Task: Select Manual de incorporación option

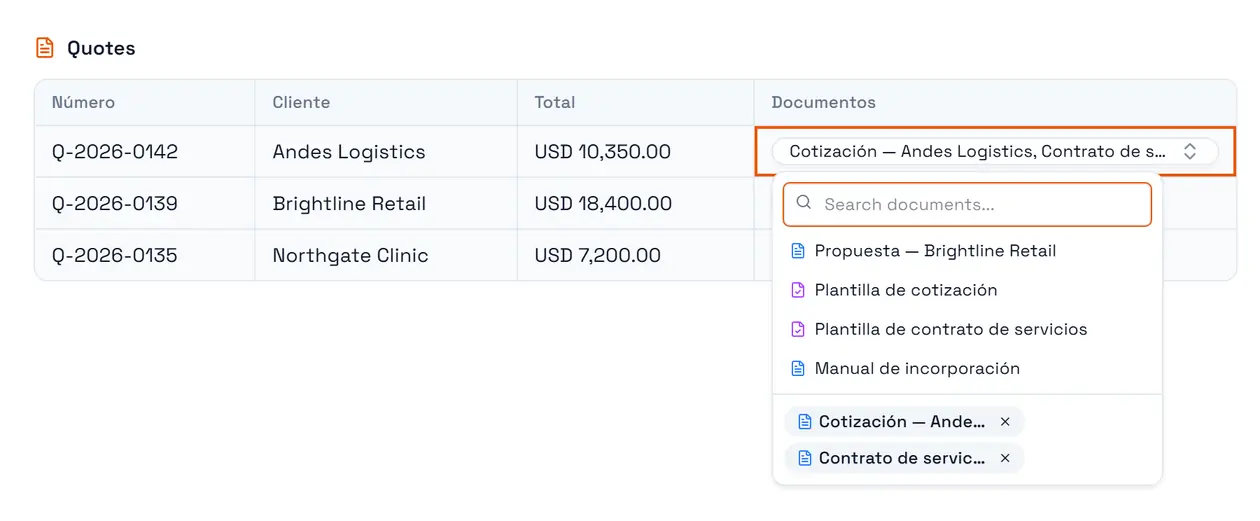Action: click(967, 368)
